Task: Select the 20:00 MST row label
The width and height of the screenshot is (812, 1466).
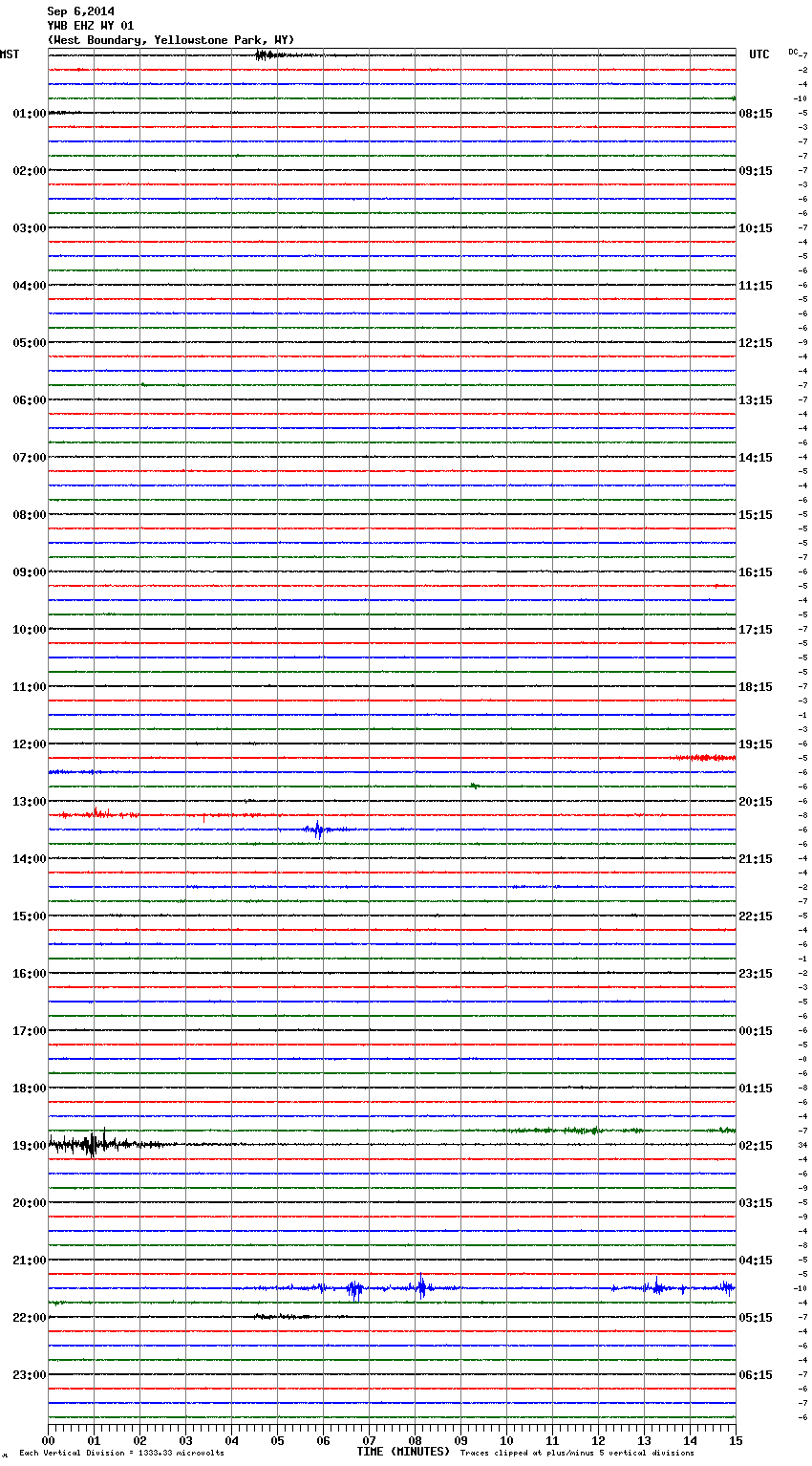Action: click(x=30, y=1203)
